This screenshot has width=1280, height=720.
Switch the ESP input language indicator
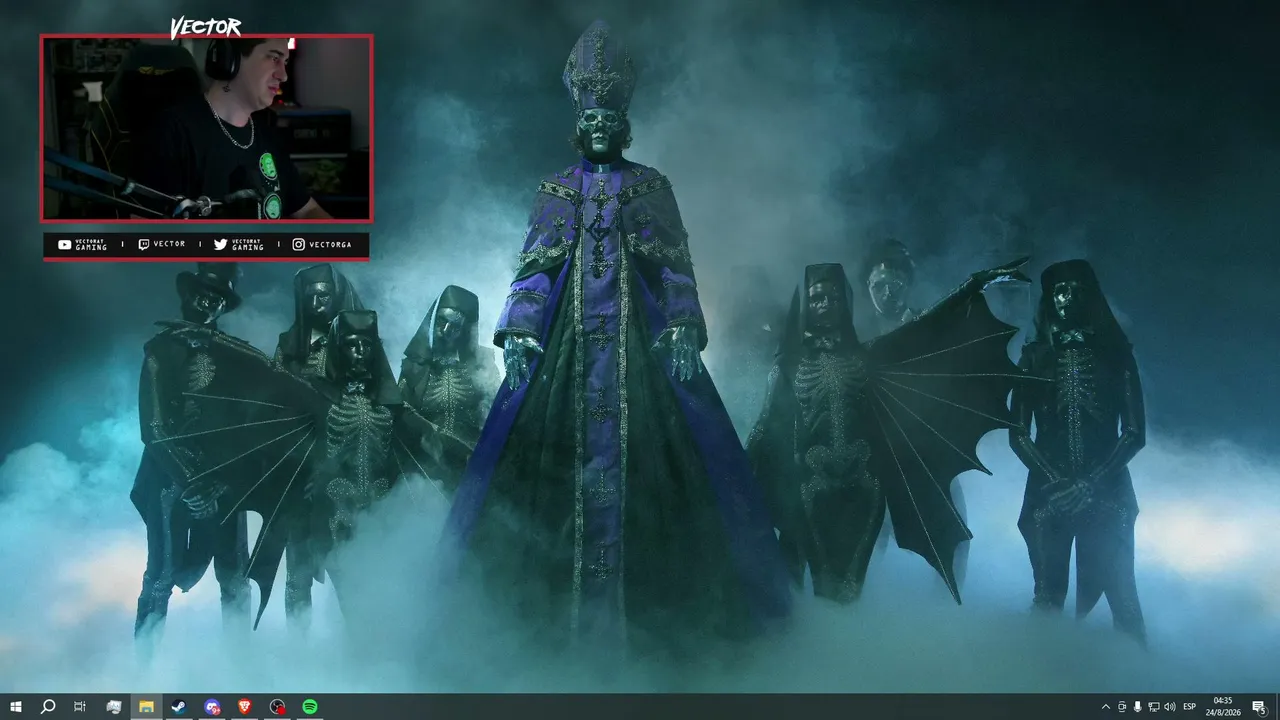(x=1190, y=707)
